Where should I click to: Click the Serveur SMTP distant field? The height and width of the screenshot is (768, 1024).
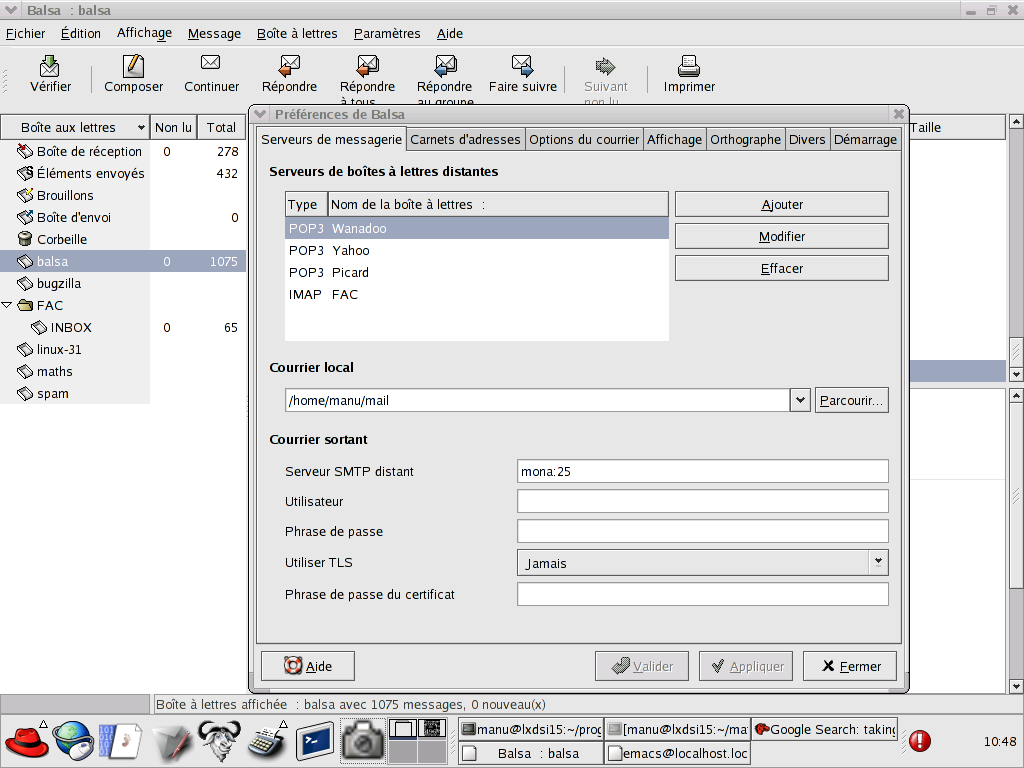pyautogui.click(x=702, y=471)
